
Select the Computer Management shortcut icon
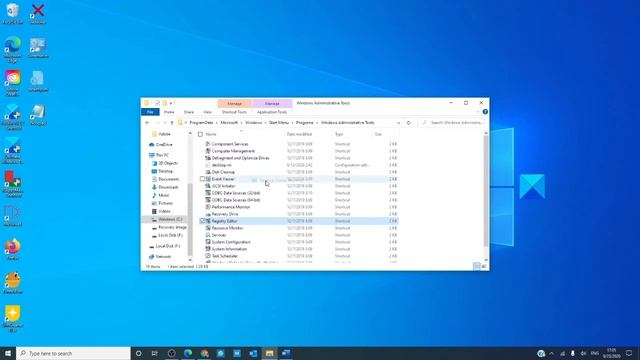(x=208, y=151)
